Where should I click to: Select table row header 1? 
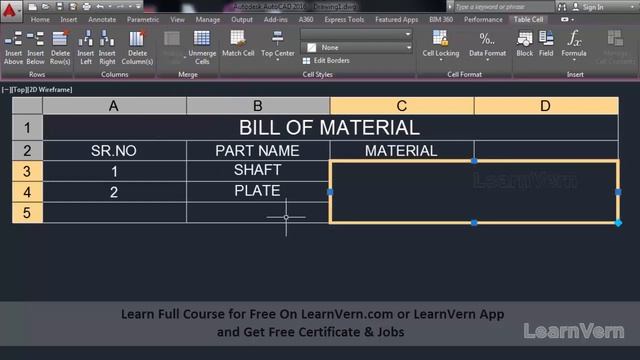27,128
